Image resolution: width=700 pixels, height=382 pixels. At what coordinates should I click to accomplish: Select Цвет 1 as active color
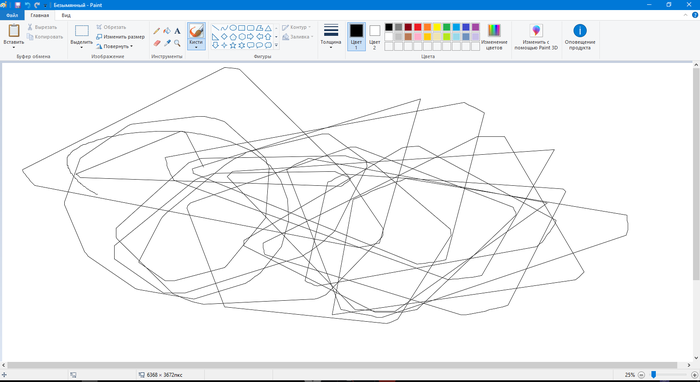(x=356, y=37)
